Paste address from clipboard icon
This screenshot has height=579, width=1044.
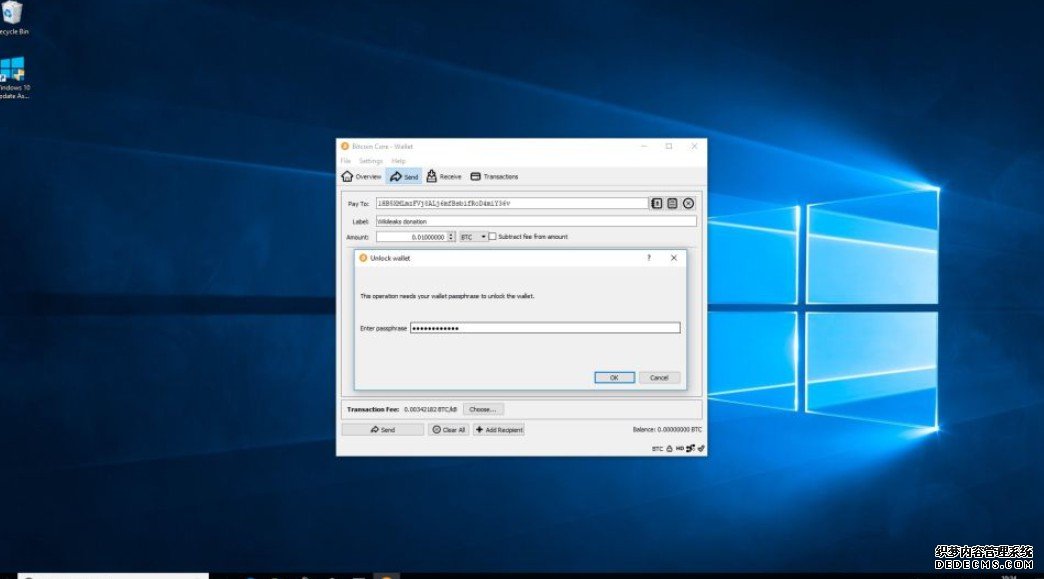(673, 203)
